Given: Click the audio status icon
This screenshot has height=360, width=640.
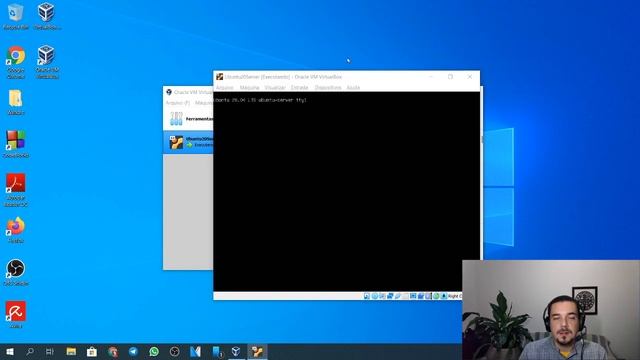Looking at the screenshot, I should click(382, 296).
